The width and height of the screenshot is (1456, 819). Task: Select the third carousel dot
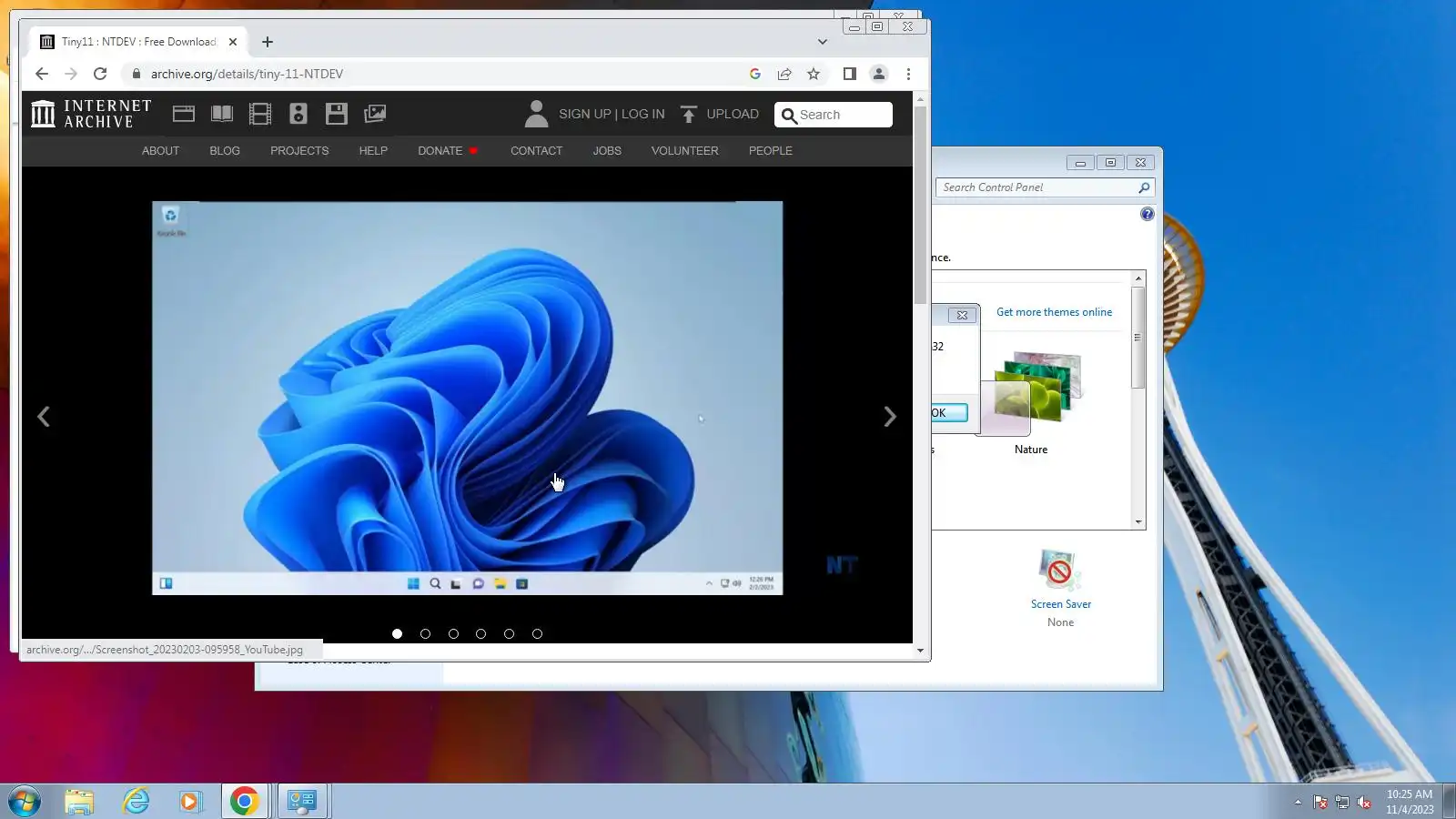pos(453,634)
